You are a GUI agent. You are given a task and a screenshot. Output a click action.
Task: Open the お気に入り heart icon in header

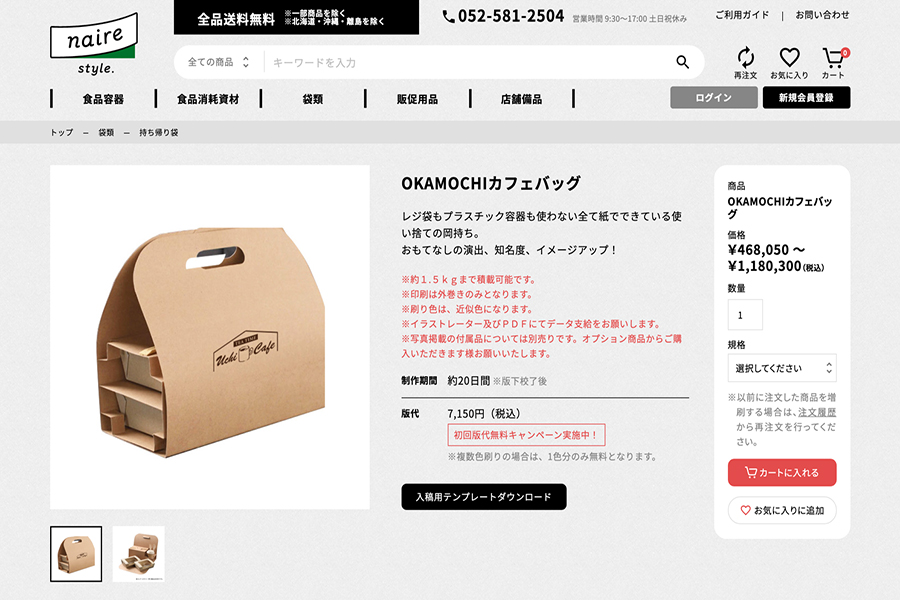coord(789,63)
